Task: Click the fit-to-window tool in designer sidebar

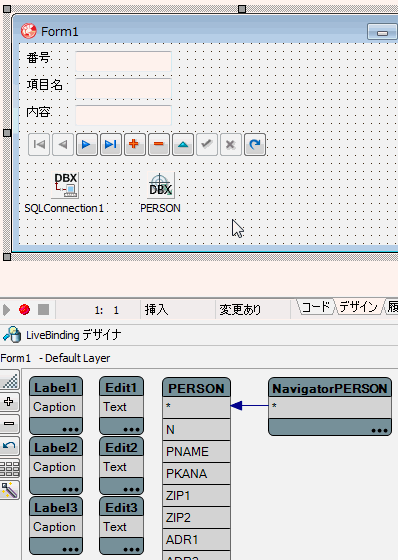Action: click(x=9, y=381)
